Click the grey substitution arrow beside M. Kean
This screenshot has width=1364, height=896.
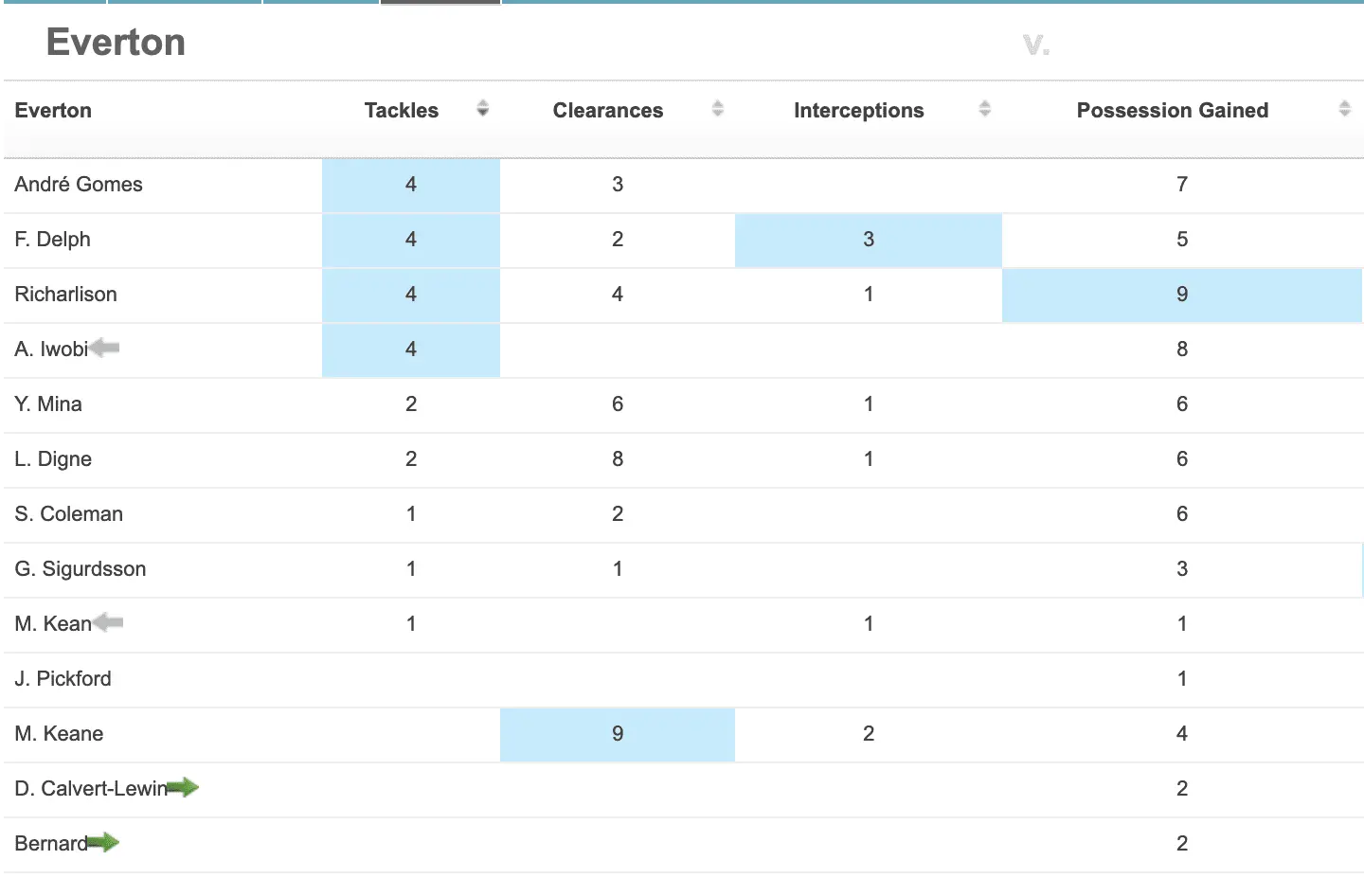coord(108,622)
